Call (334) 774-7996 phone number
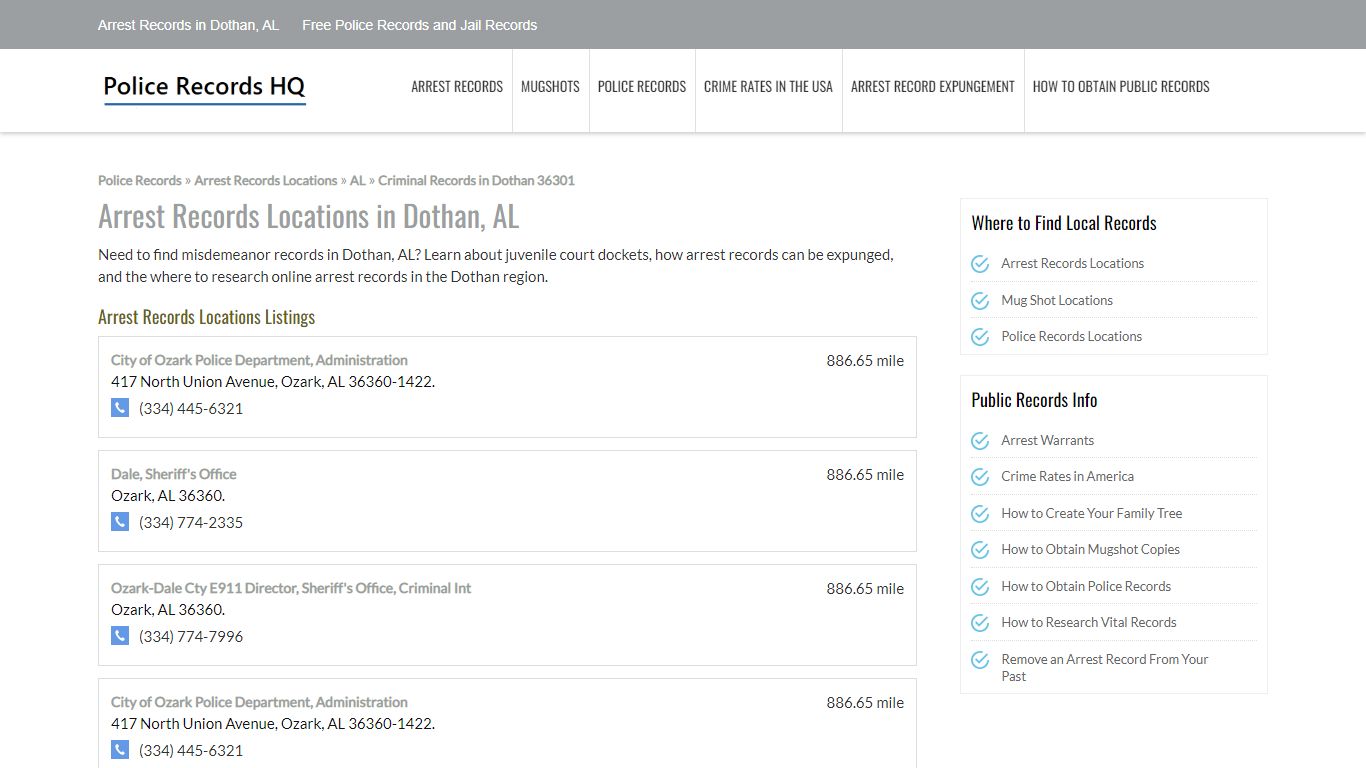The width and height of the screenshot is (1366, 768). tap(191, 636)
